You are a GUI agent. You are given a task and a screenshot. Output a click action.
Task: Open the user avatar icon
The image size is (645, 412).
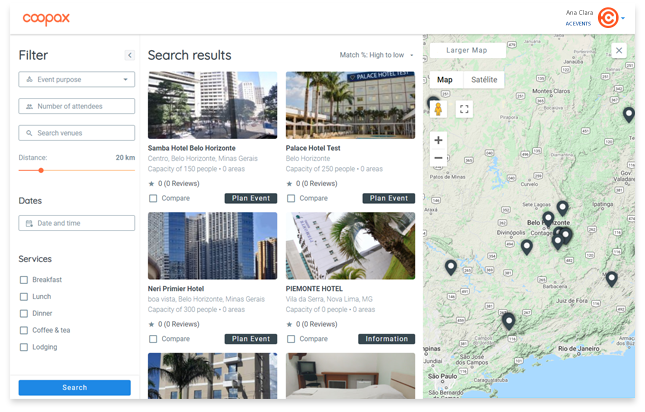[x=608, y=18]
